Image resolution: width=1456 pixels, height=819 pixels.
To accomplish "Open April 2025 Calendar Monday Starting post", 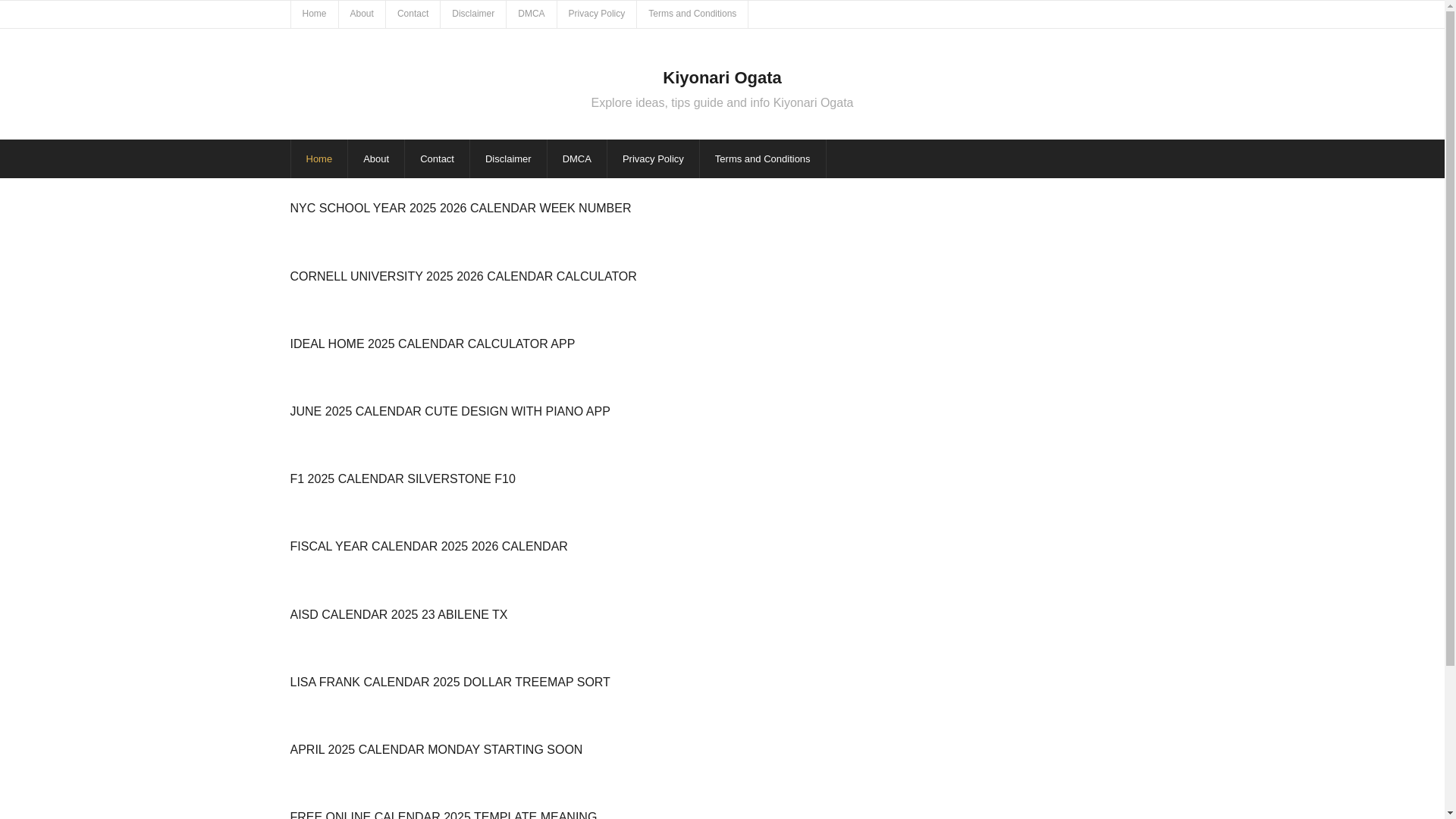I will [x=436, y=749].
